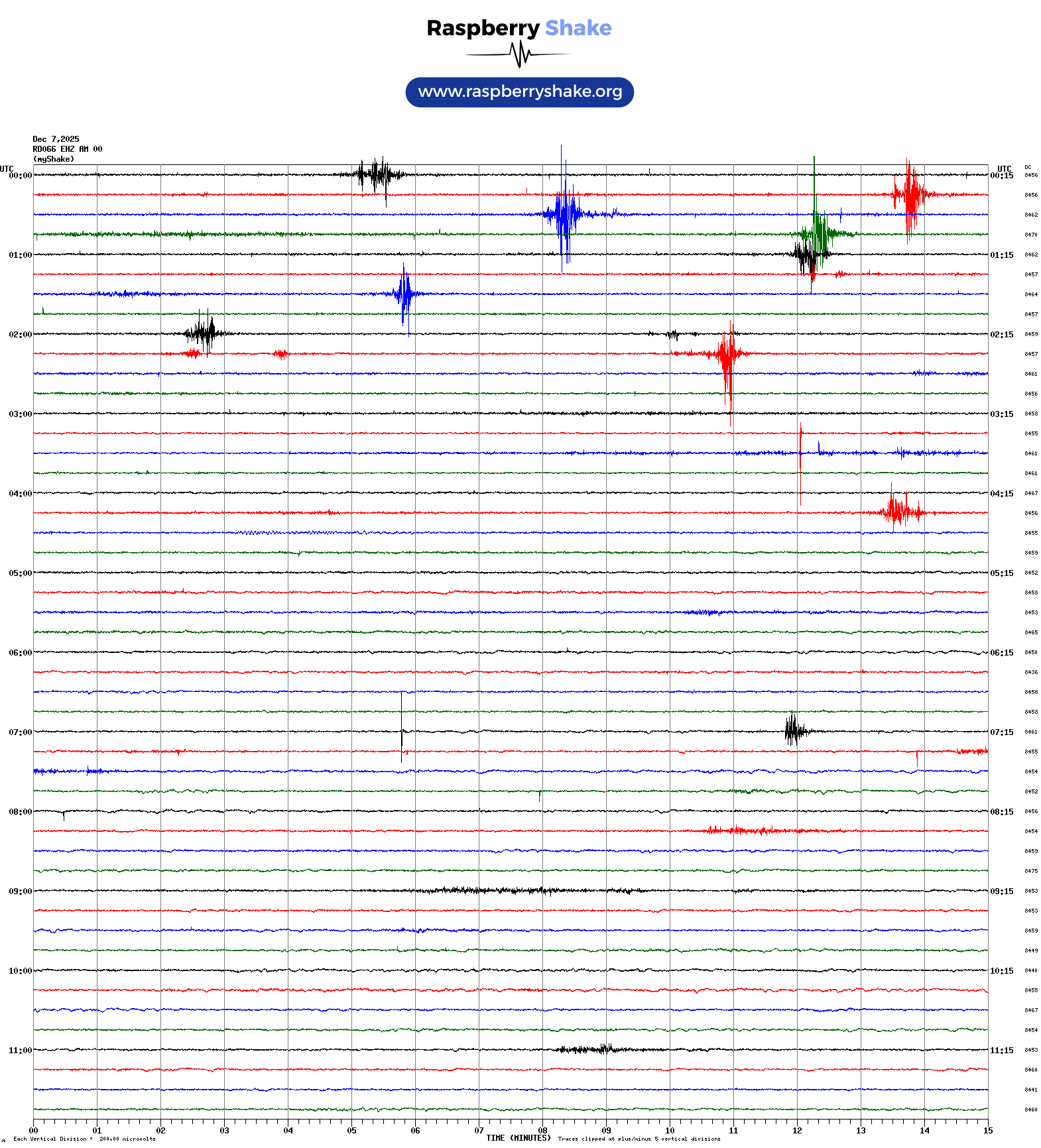Open the www.raspberryshake.org link button
The height and width of the screenshot is (1148, 1041).
pyautogui.click(x=519, y=92)
